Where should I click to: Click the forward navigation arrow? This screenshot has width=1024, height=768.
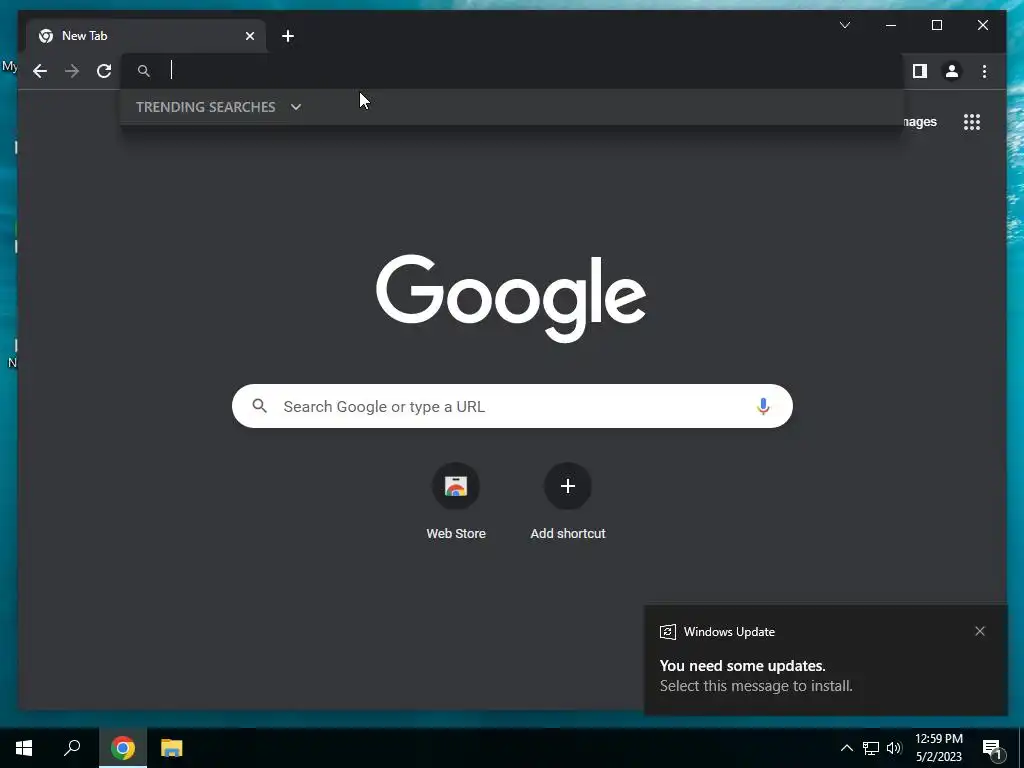click(72, 71)
